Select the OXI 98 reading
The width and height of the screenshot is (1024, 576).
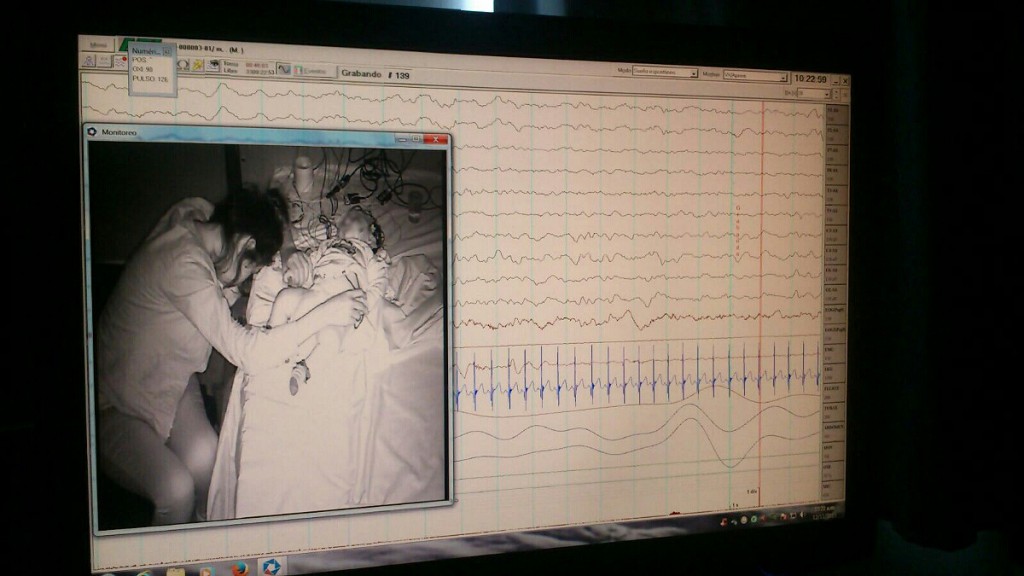tap(142, 69)
